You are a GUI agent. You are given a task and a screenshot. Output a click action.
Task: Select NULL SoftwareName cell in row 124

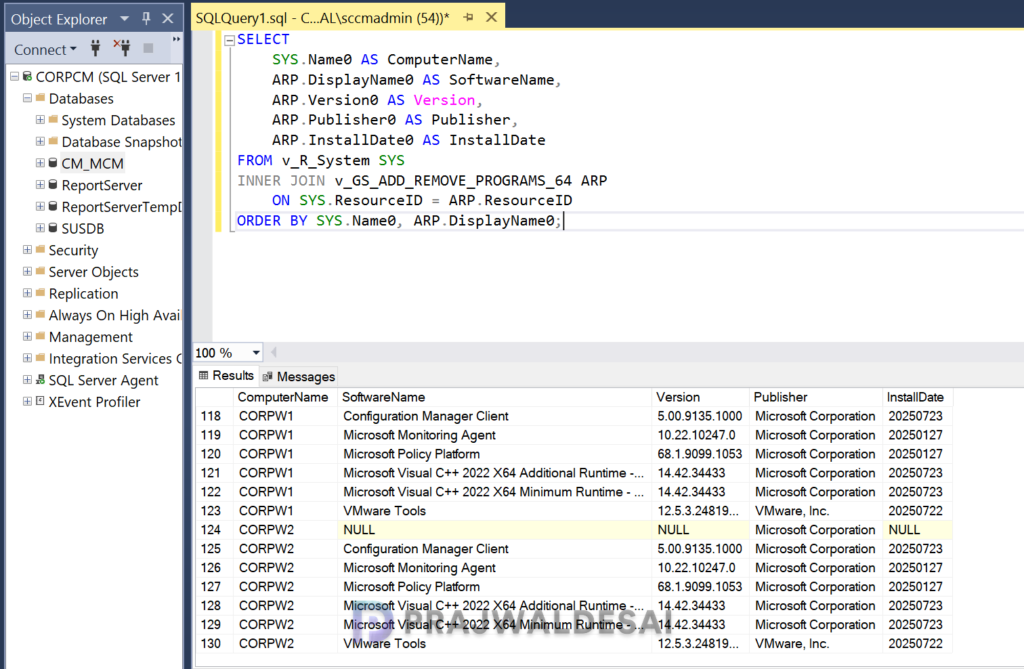(494, 530)
